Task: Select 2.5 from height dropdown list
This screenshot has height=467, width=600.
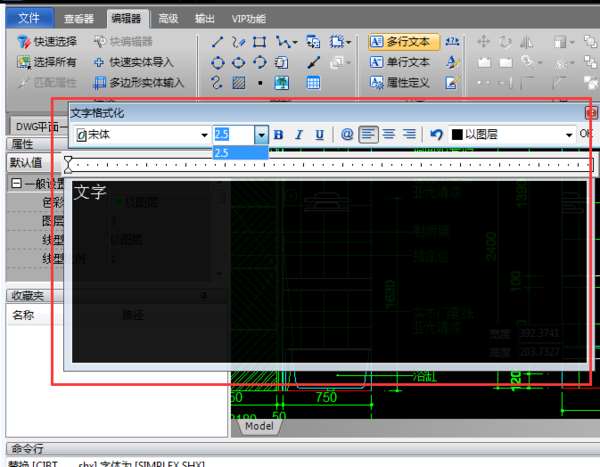Action: [240, 153]
